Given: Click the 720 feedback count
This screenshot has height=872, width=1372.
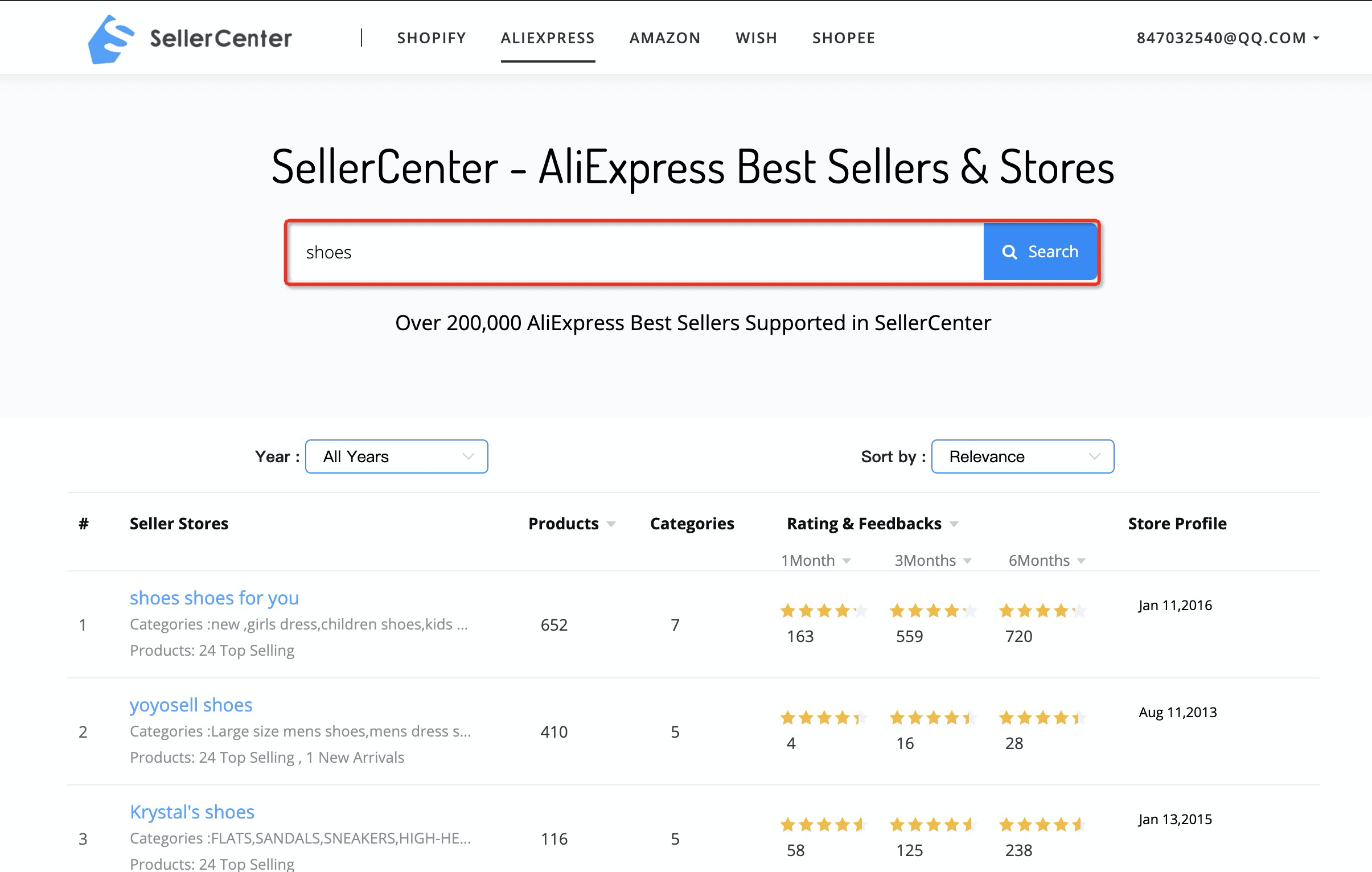Looking at the screenshot, I should tap(1018, 636).
